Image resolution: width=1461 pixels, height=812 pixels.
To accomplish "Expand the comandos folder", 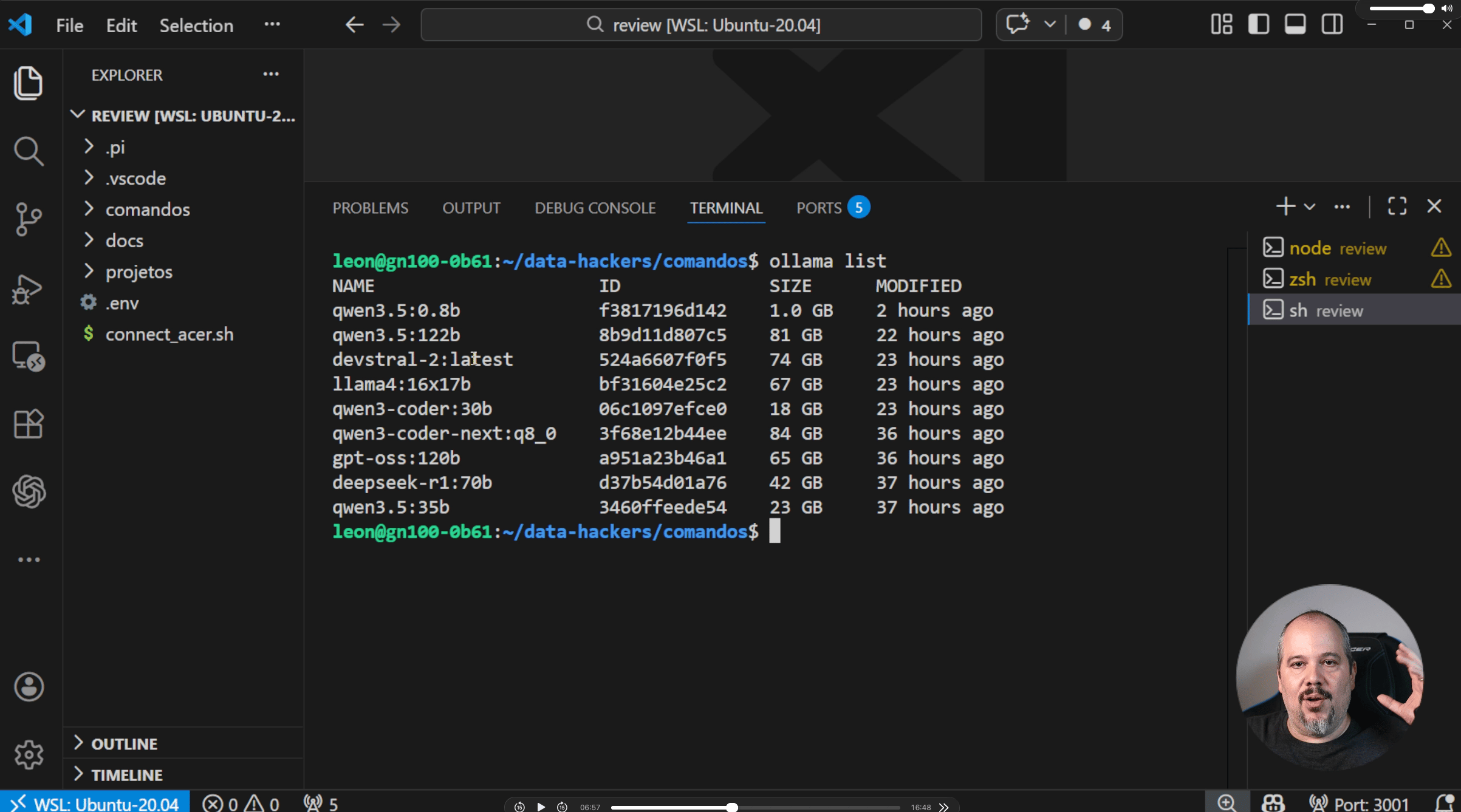I will click(x=148, y=210).
